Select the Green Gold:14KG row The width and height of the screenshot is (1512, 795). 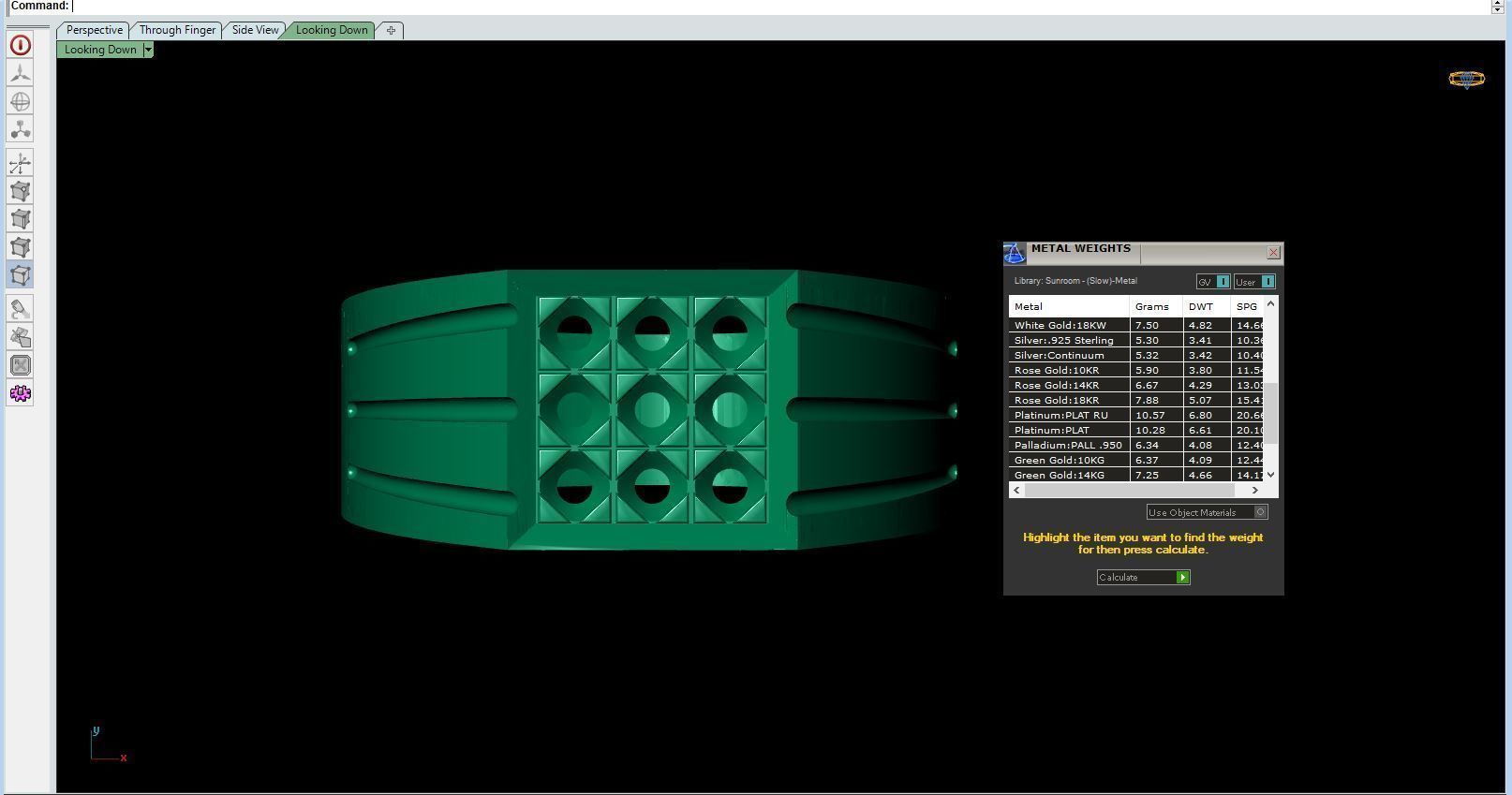coord(1136,475)
